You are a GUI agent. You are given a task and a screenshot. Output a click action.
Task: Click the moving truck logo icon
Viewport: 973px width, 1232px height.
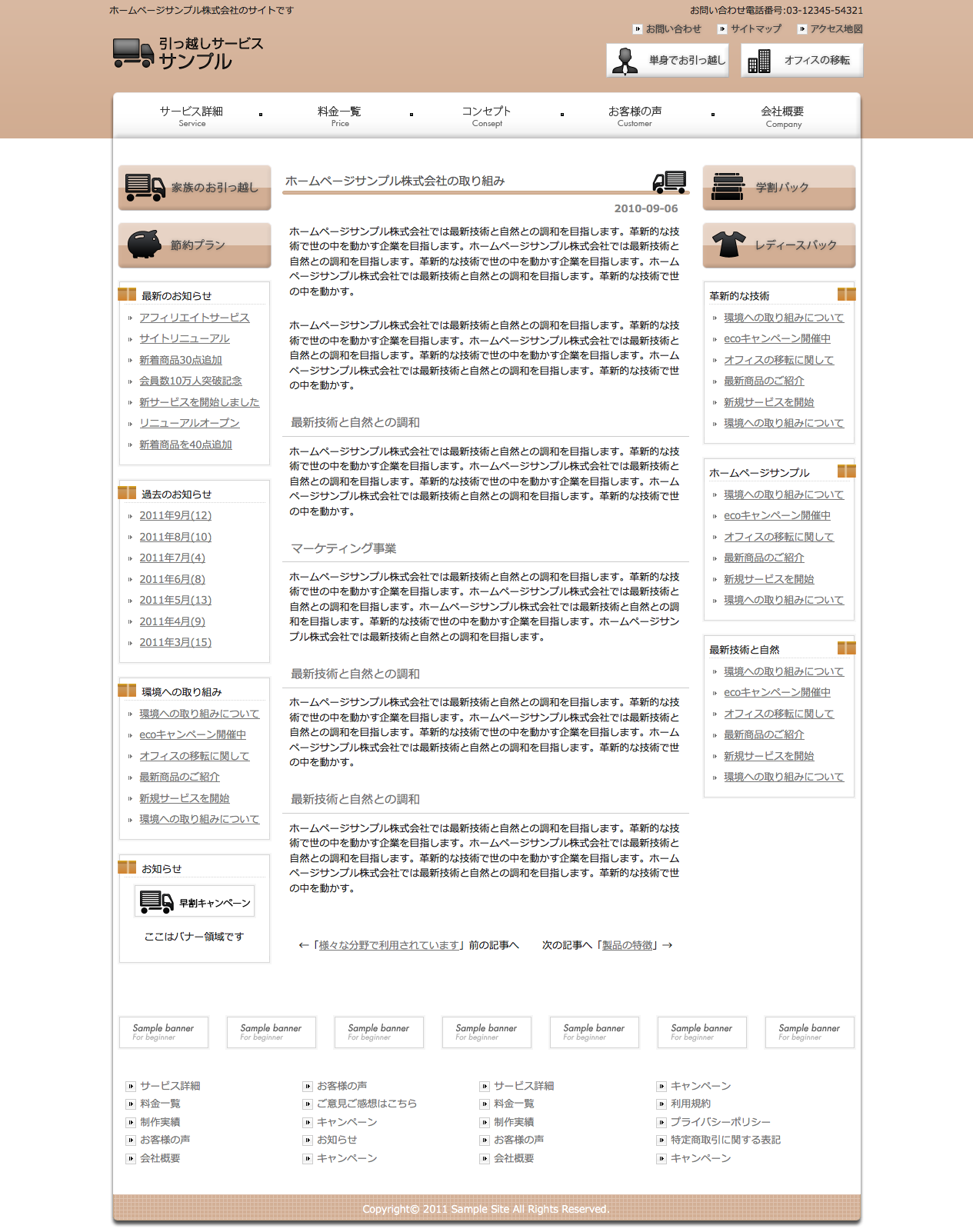pyautogui.click(x=133, y=53)
